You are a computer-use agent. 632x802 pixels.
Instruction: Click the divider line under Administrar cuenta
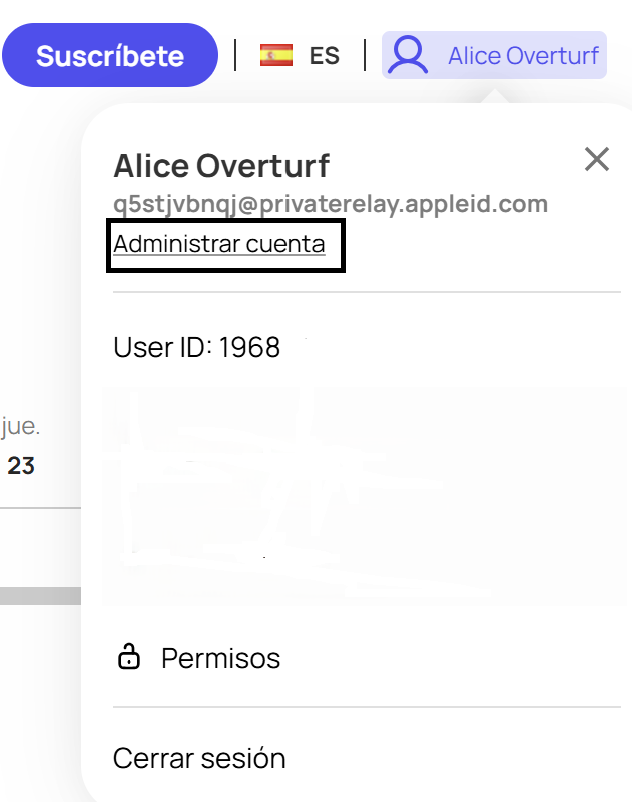pyautogui.click(x=367, y=292)
